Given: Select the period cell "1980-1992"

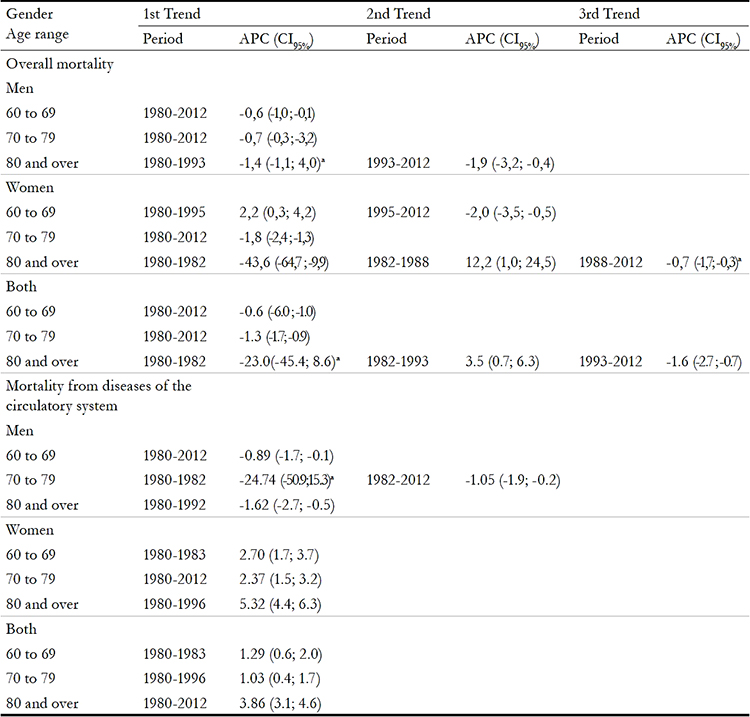Looking at the screenshot, I should tap(174, 504).
